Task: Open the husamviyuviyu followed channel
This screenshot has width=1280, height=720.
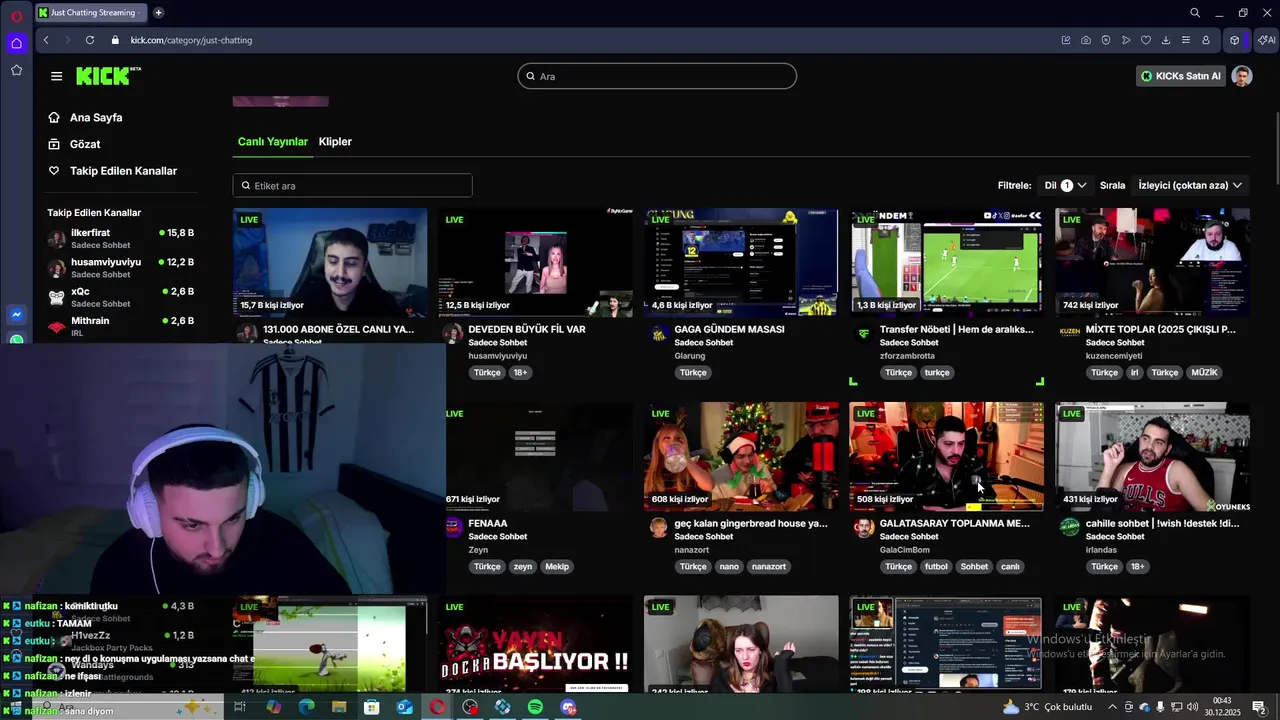Action: [120, 267]
